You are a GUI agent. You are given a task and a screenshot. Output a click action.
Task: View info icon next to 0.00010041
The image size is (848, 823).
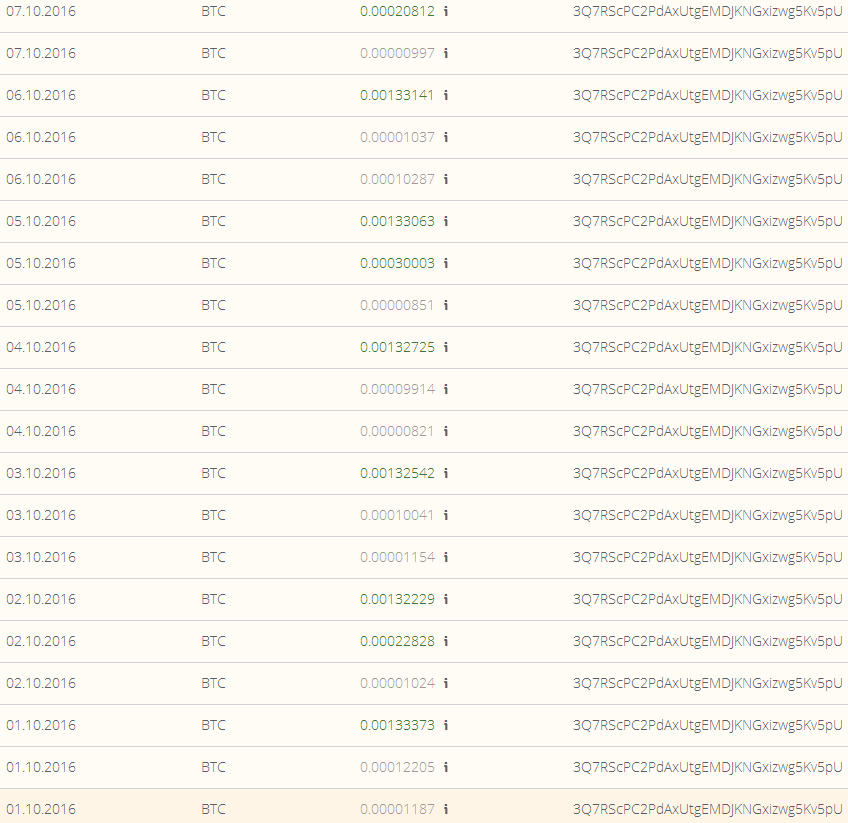(x=446, y=515)
